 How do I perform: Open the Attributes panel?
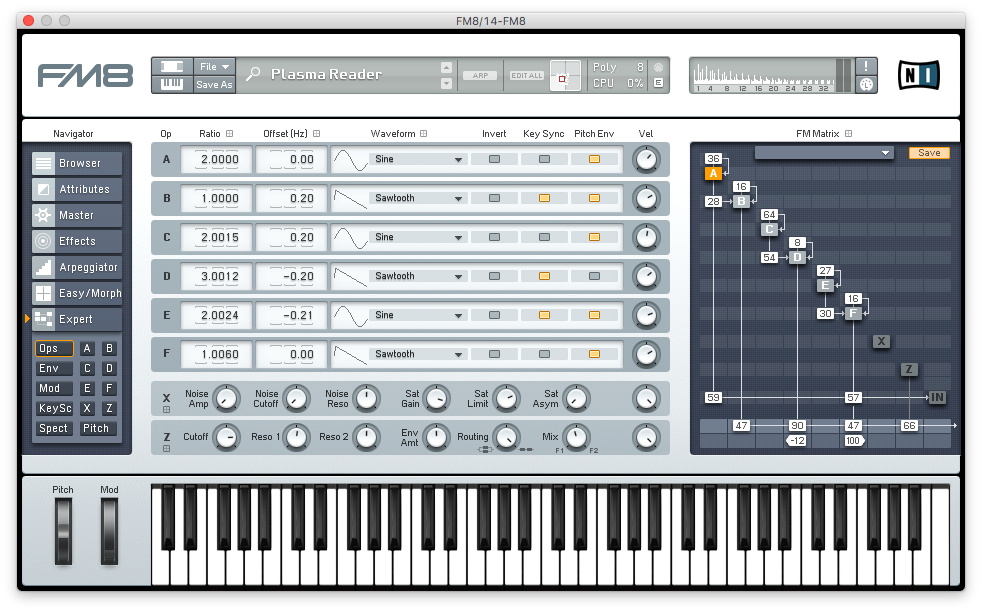pyautogui.click(x=76, y=189)
